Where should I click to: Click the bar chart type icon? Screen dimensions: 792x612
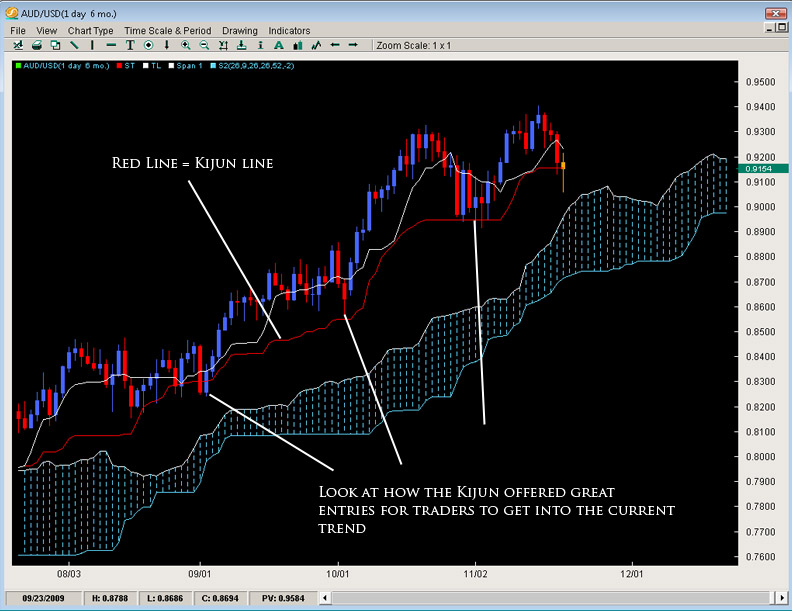coord(298,45)
